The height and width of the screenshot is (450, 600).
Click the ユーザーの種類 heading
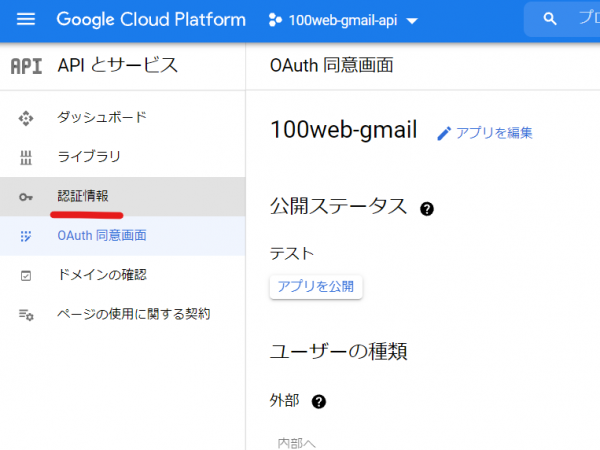(x=338, y=351)
